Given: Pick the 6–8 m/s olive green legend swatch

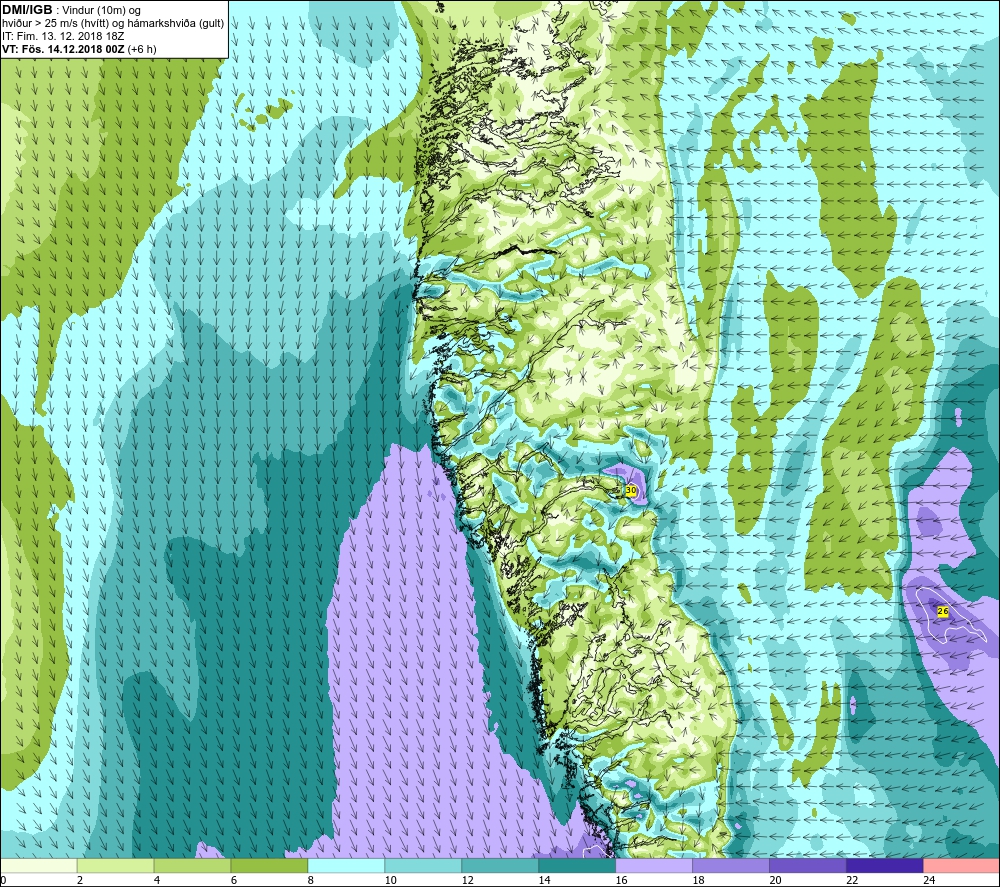Looking at the screenshot, I should (x=269, y=865).
